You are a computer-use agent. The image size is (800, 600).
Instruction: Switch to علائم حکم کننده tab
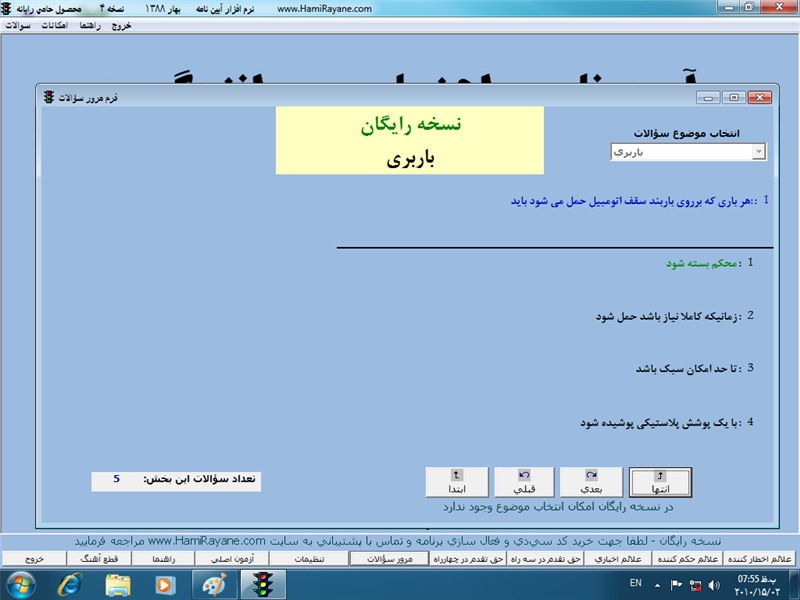[x=688, y=559]
